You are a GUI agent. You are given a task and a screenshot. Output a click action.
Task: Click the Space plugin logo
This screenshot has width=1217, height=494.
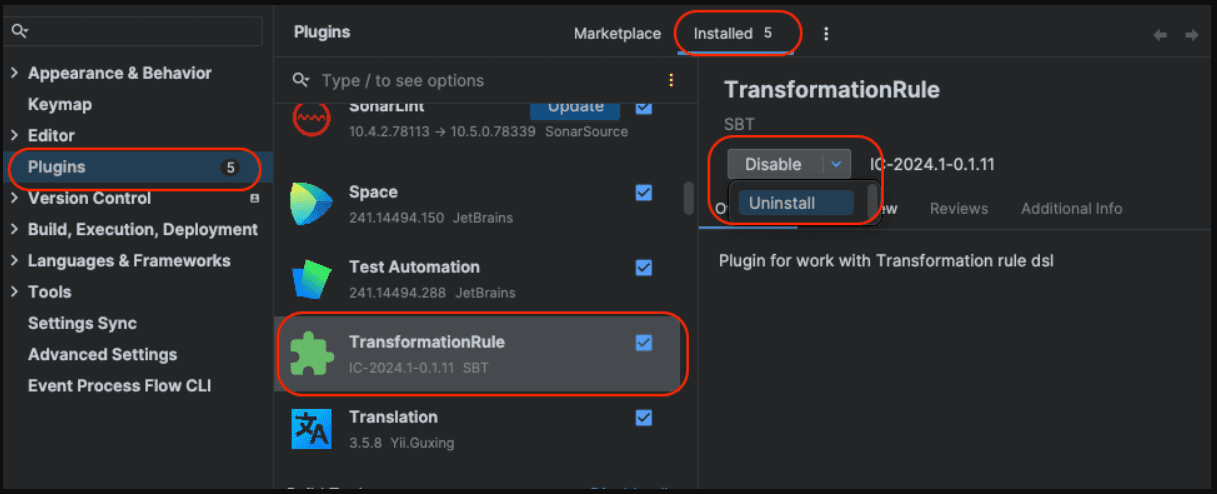(x=310, y=203)
